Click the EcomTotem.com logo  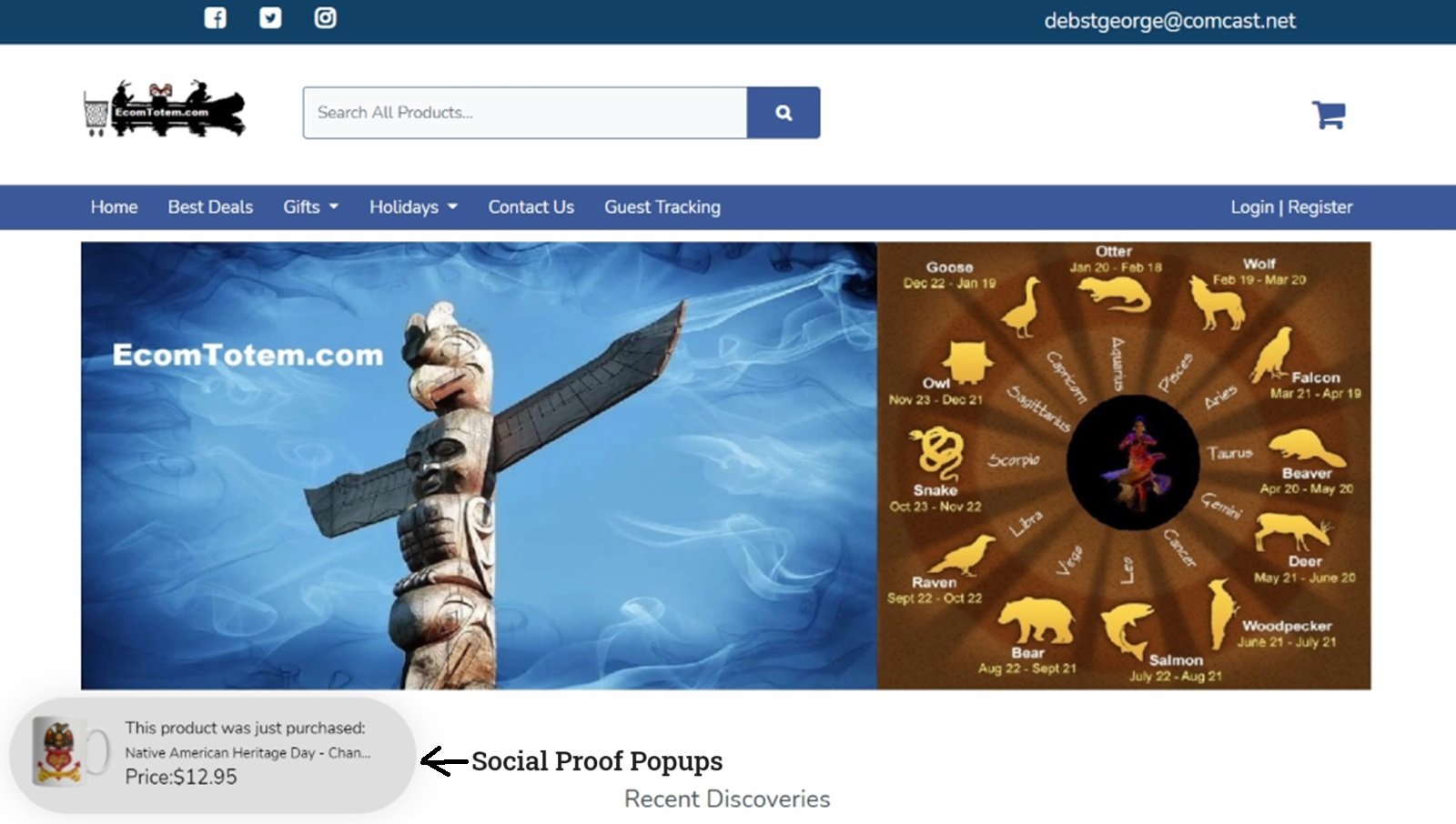click(165, 109)
